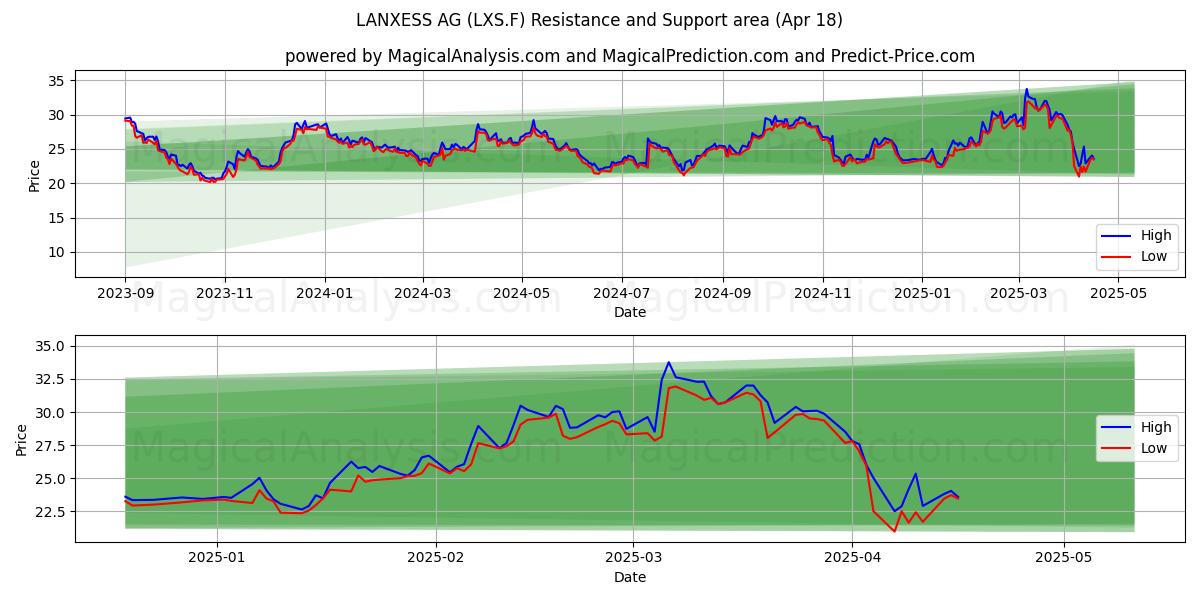
Task: Click 'Low' in the top chart legend
Action: pyautogui.click(x=1154, y=256)
